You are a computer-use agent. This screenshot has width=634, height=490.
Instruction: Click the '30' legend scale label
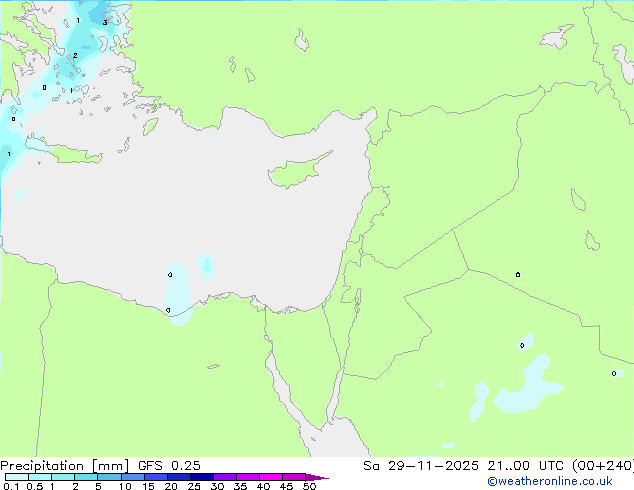pos(217,486)
